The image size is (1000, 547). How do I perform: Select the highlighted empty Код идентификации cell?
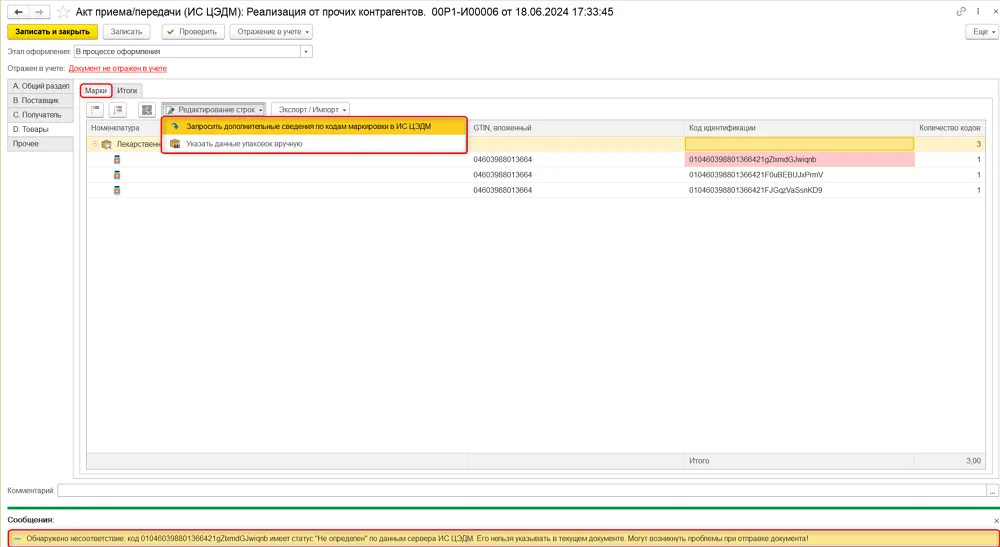(x=799, y=144)
